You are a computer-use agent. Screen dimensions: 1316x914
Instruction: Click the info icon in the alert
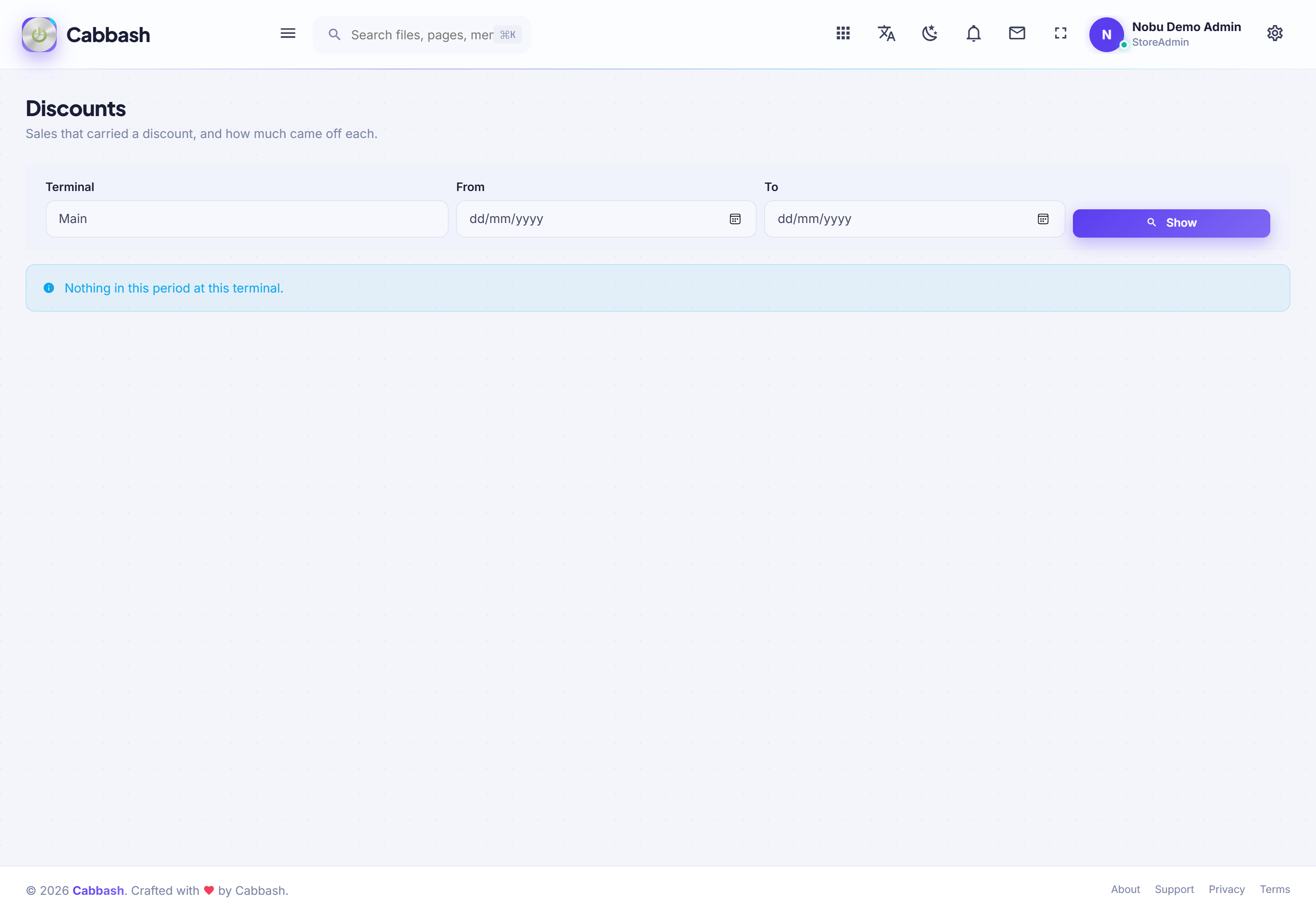[x=49, y=288]
